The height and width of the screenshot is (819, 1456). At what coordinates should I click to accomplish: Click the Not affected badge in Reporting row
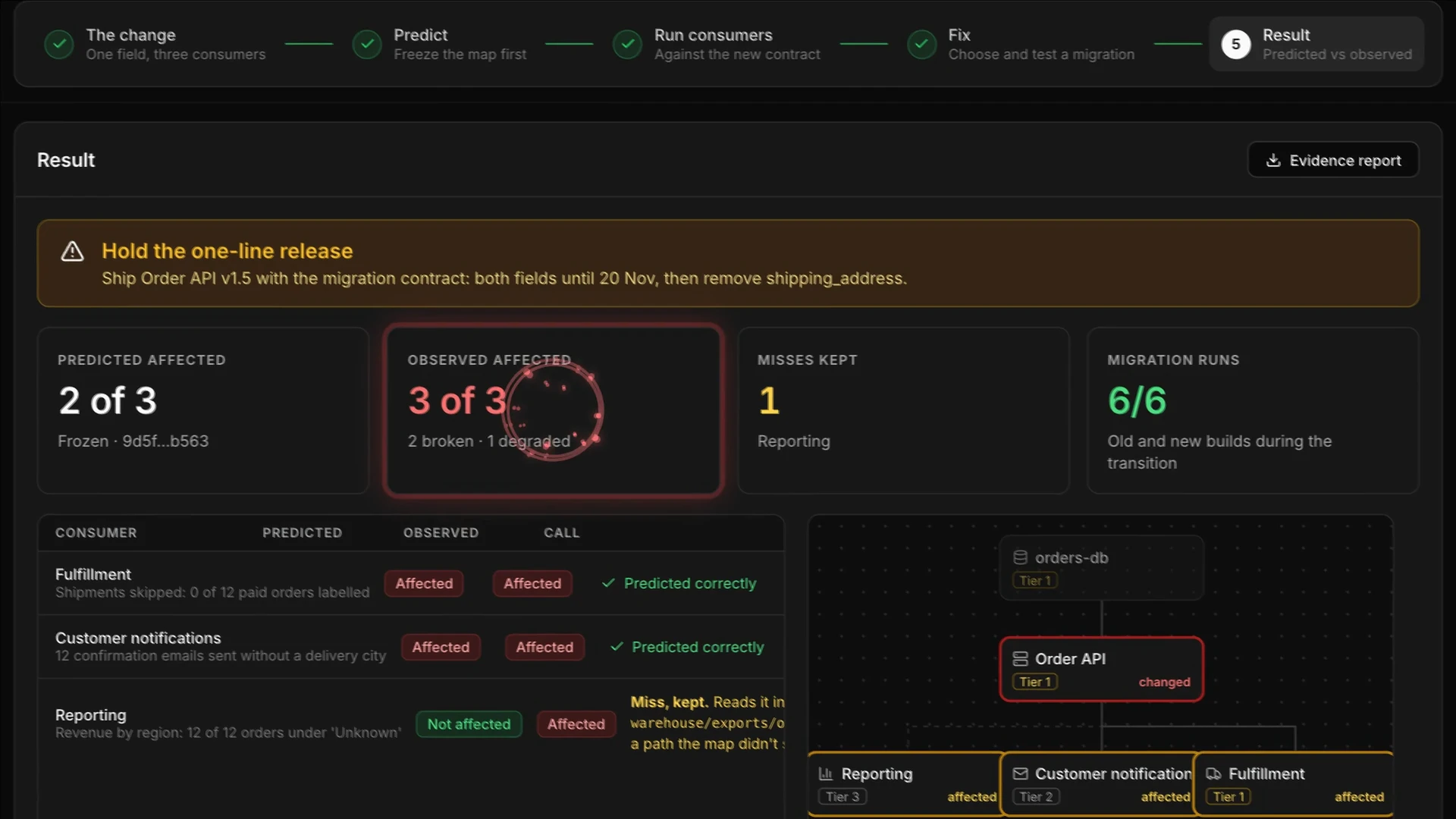click(x=469, y=724)
